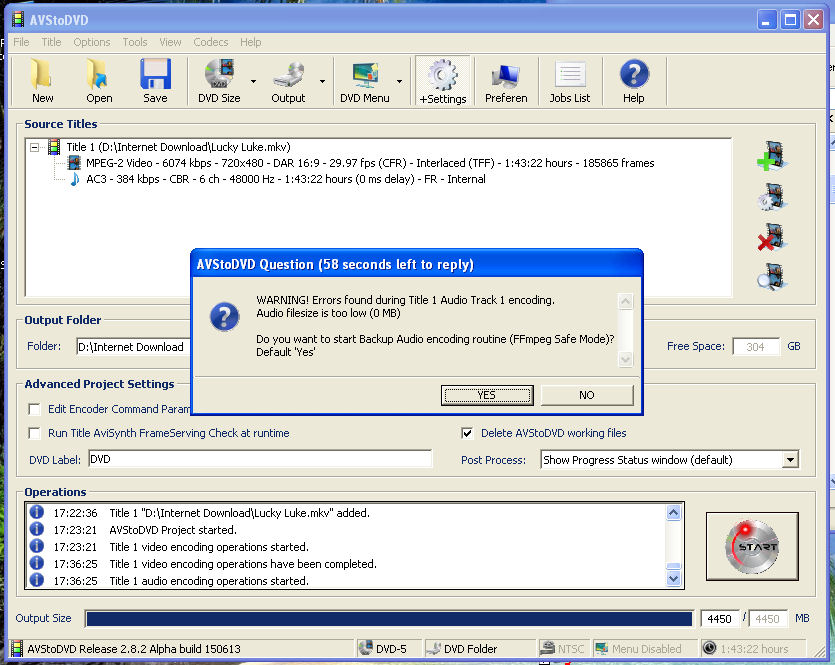Screen dimensions: 835x665
Task: Preview title with the magnifier film icon
Action: click(772, 277)
